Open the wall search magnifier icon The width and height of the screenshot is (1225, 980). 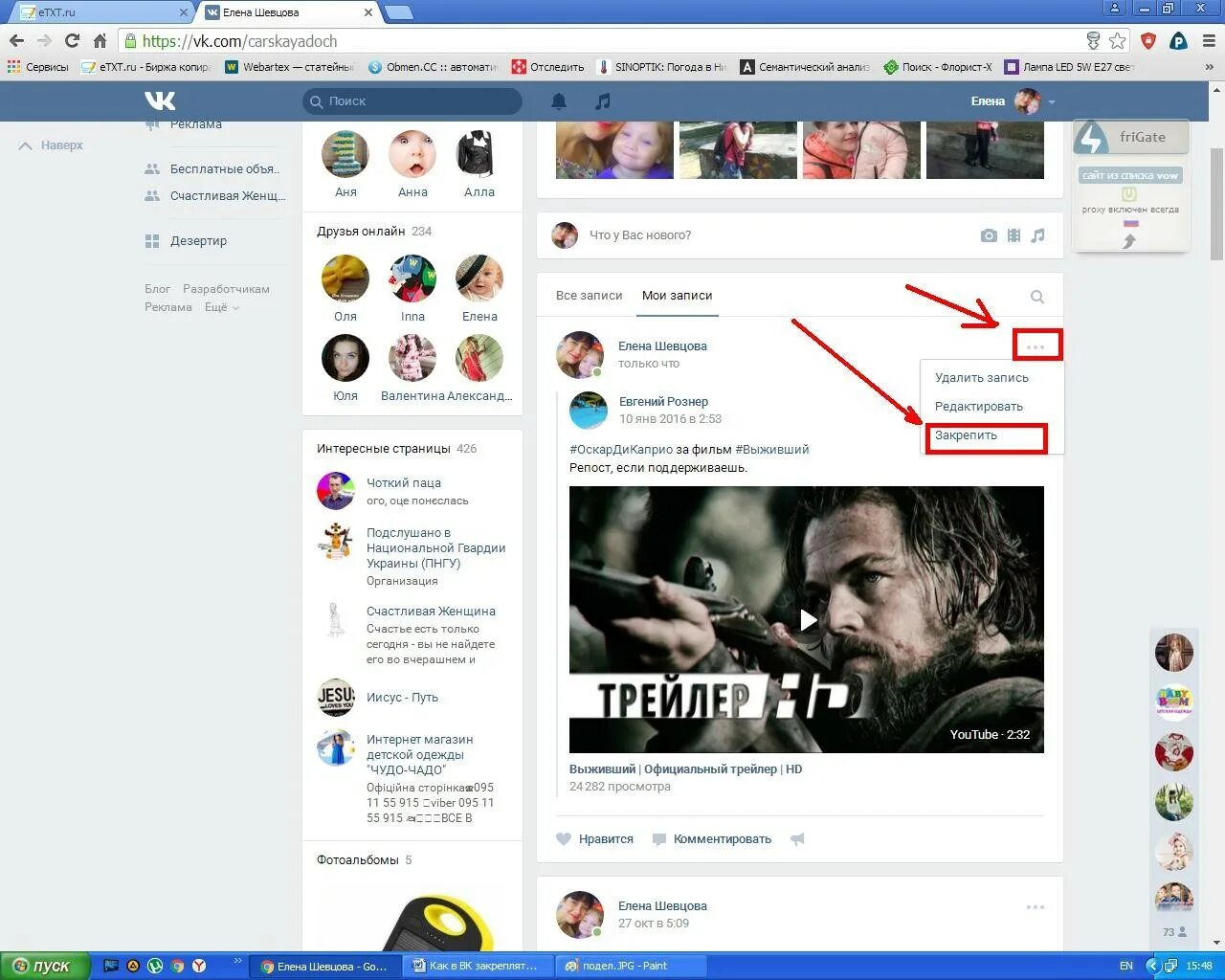pos(1036,297)
